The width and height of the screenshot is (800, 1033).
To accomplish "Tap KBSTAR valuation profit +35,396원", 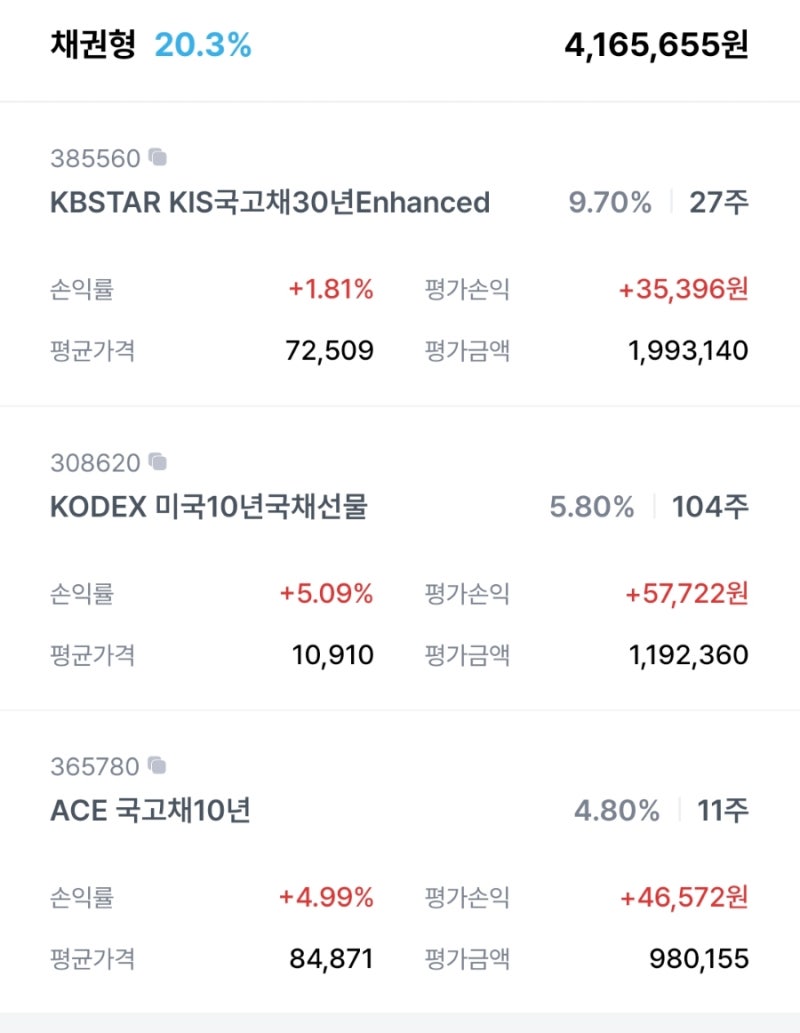I will pos(683,290).
